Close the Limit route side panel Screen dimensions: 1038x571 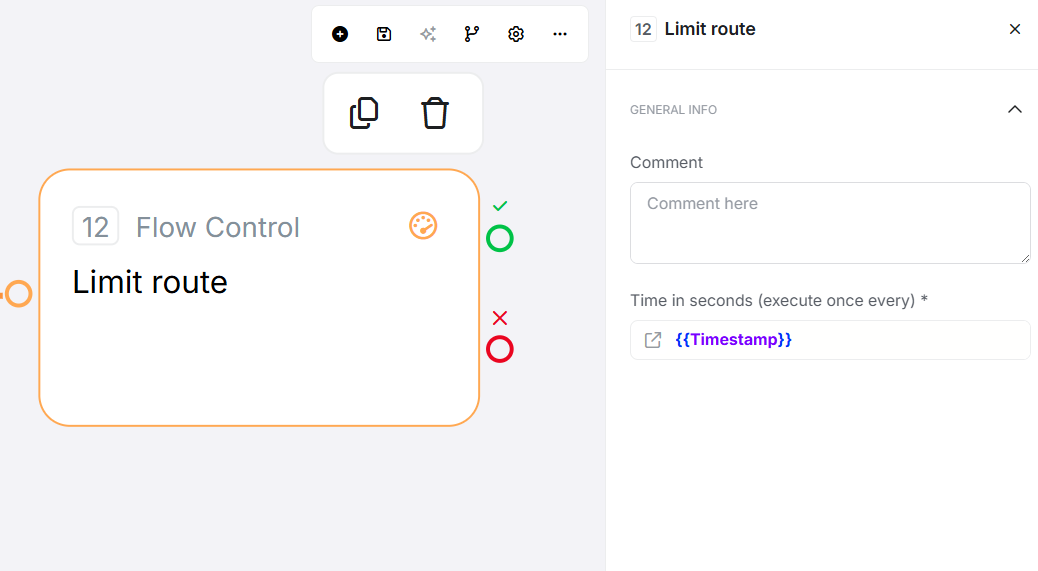click(x=1015, y=29)
